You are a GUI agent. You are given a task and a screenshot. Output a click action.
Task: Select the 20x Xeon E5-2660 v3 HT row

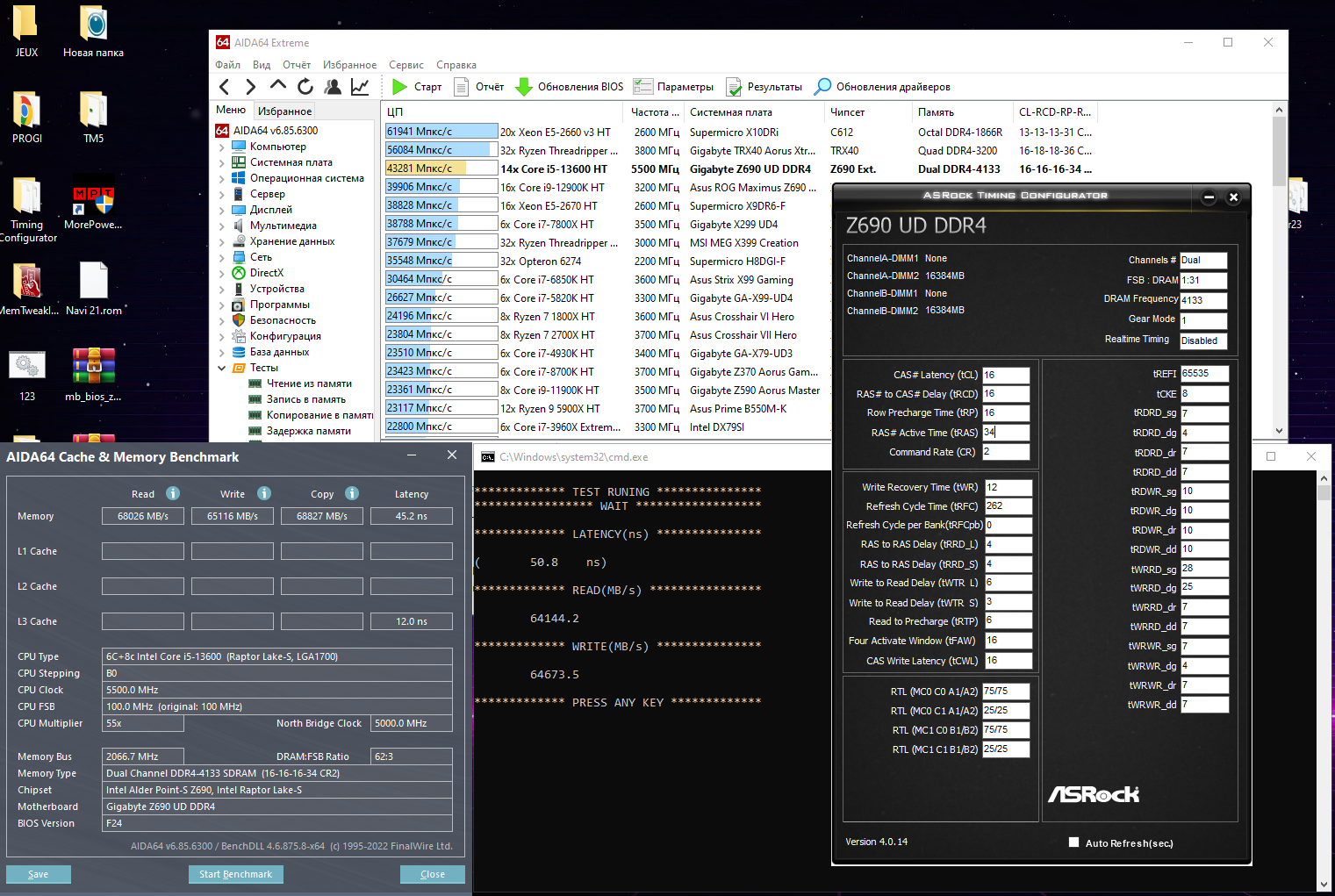739,132
